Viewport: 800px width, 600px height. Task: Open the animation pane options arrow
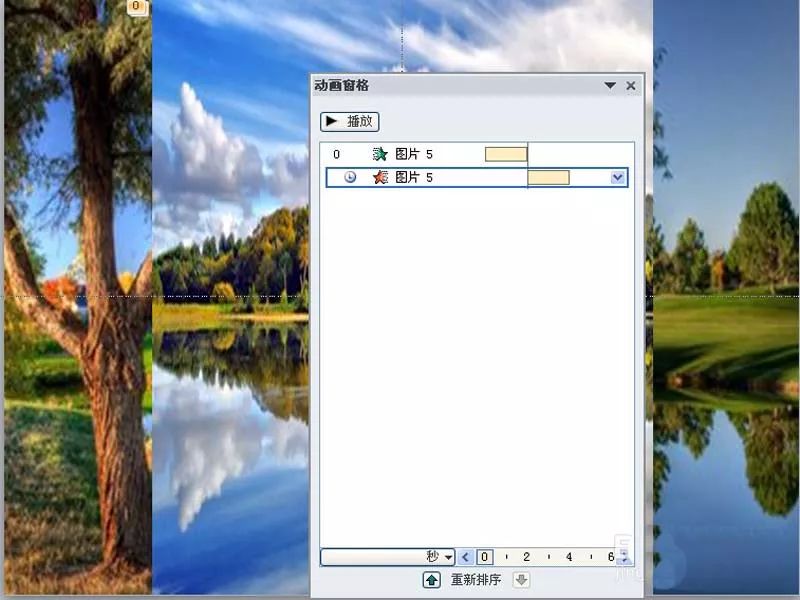pyautogui.click(x=610, y=86)
